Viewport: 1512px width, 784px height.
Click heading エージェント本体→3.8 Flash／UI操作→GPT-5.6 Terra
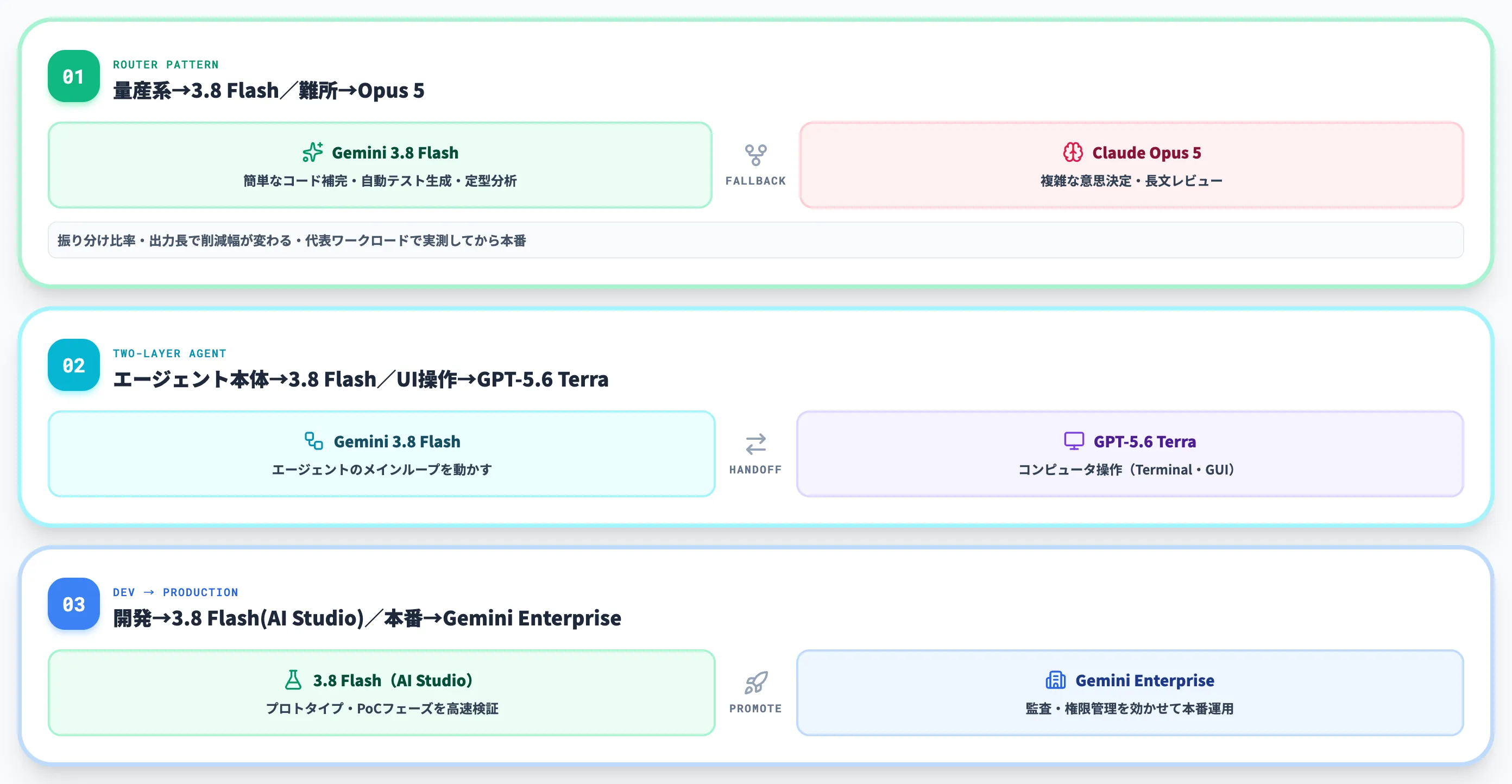tap(361, 380)
